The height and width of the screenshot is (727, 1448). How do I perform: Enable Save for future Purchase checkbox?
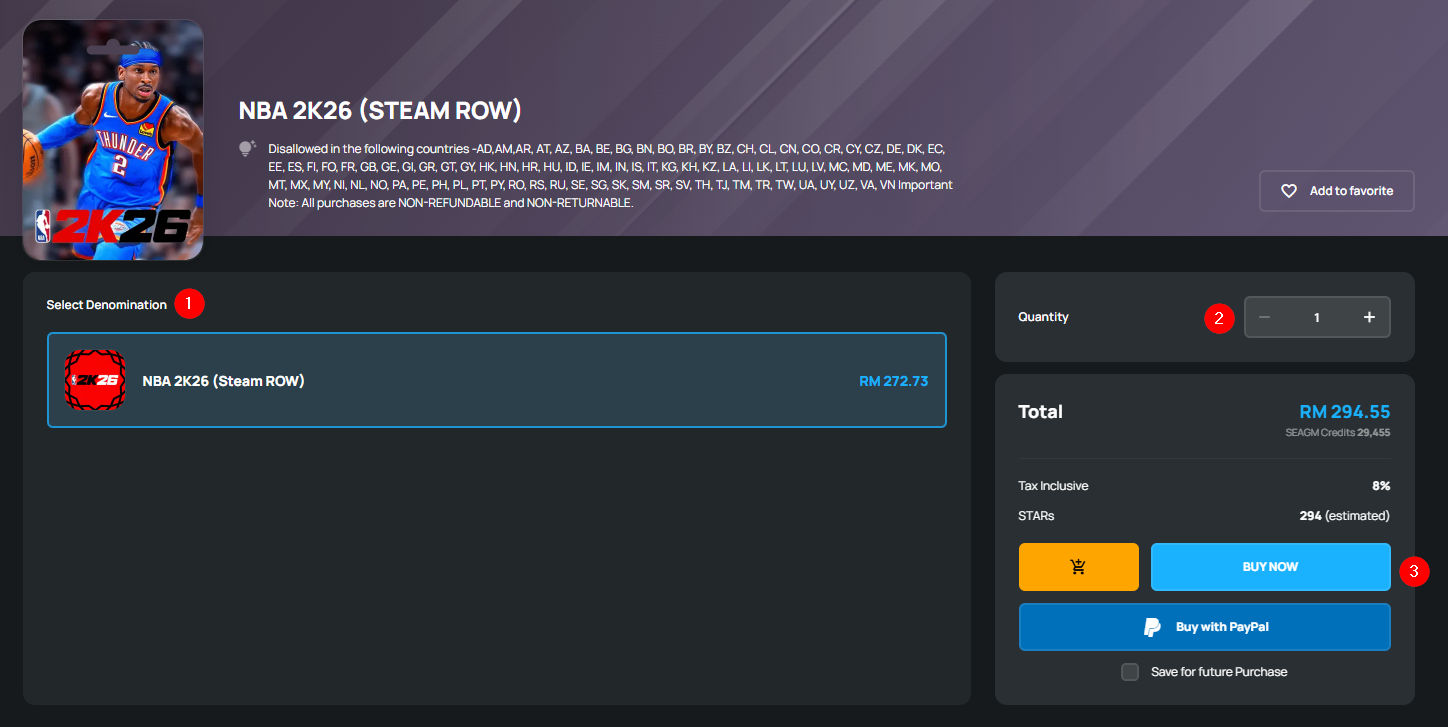[x=1130, y=672]
